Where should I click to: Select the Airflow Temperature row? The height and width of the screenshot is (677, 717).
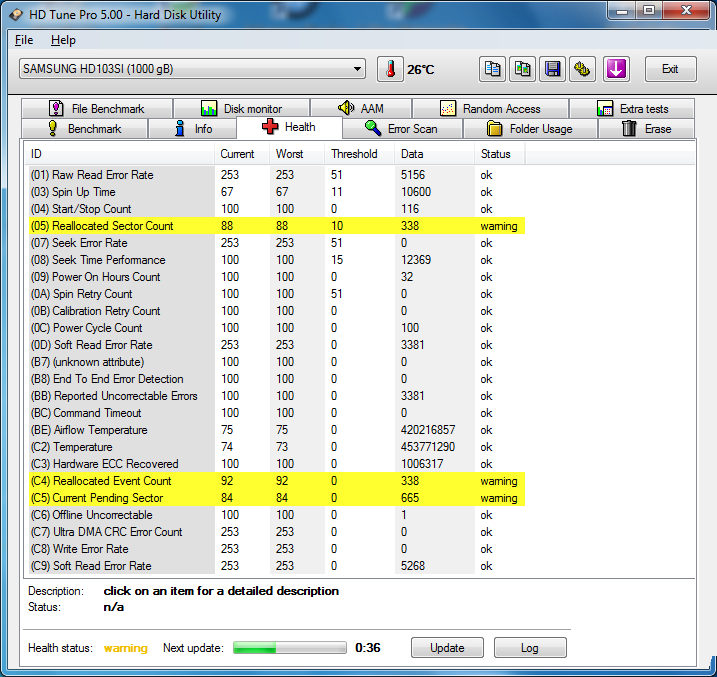[x=277, y=430]
